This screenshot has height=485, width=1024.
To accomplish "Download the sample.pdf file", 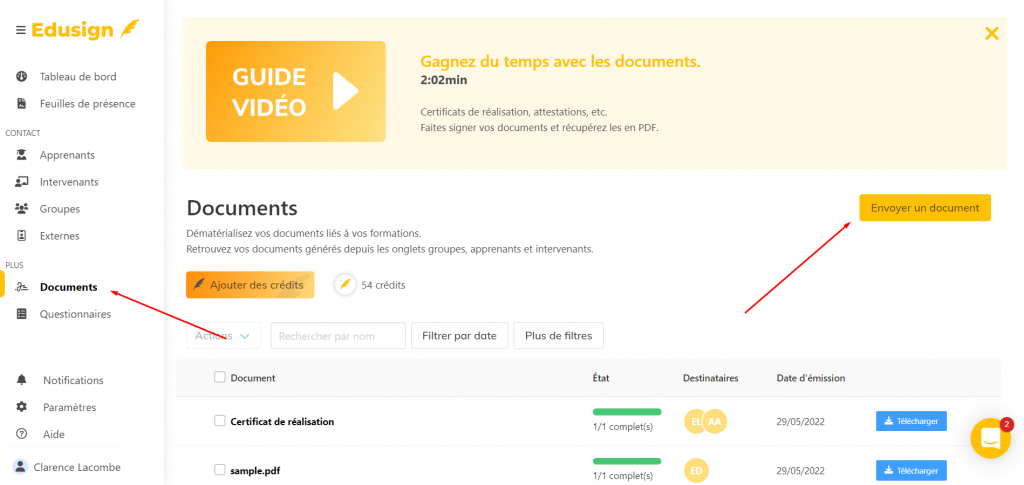I will point(911,470).
